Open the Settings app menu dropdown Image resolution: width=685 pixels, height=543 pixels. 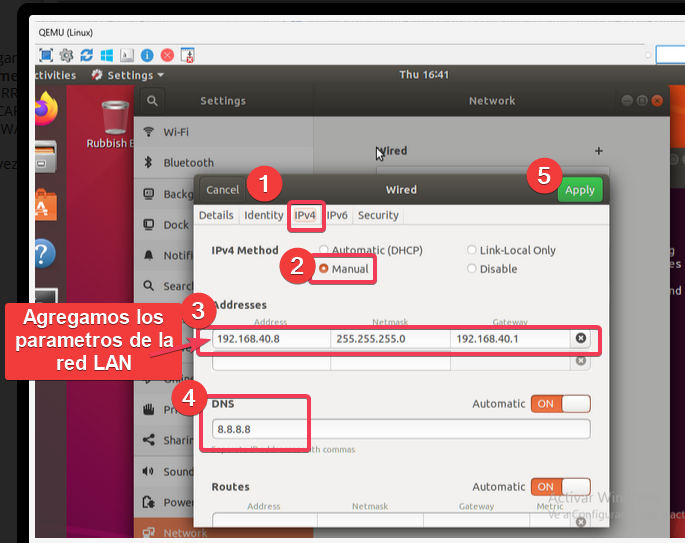(x=129, y=75)
